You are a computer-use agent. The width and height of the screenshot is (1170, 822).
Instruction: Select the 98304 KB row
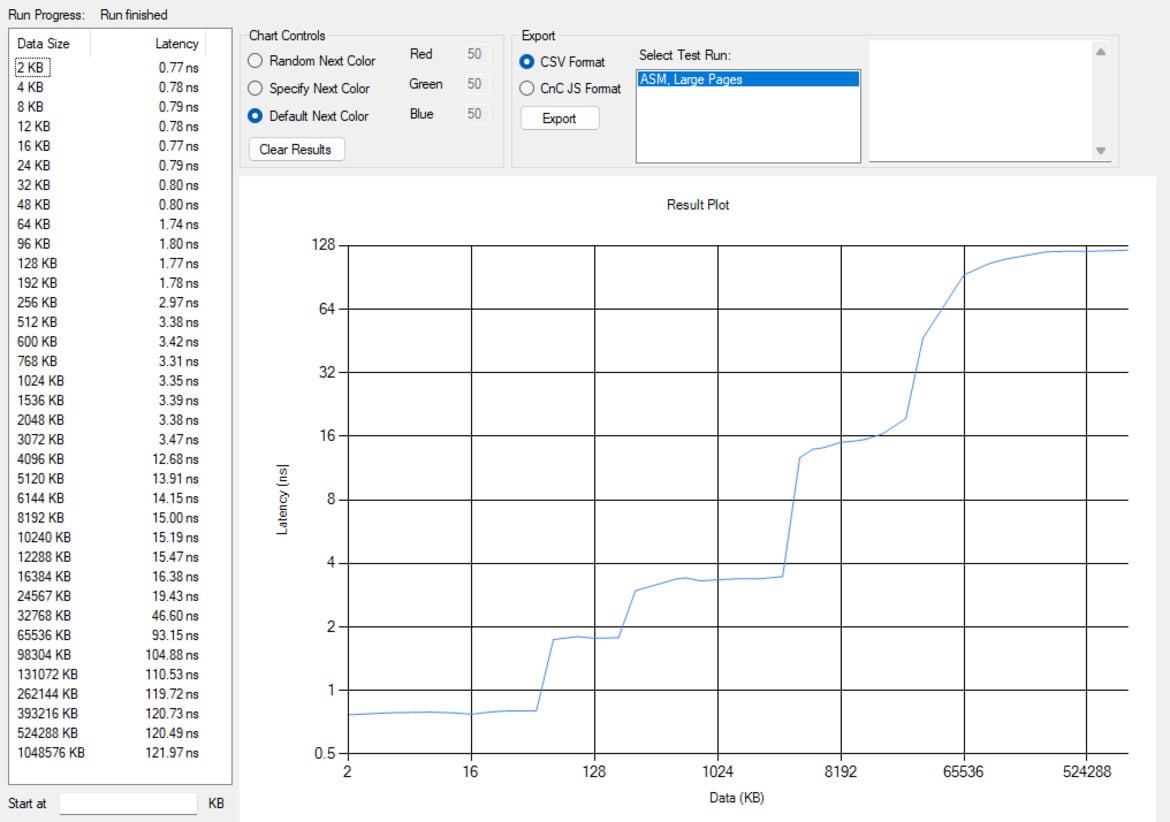tap(108, 655)
